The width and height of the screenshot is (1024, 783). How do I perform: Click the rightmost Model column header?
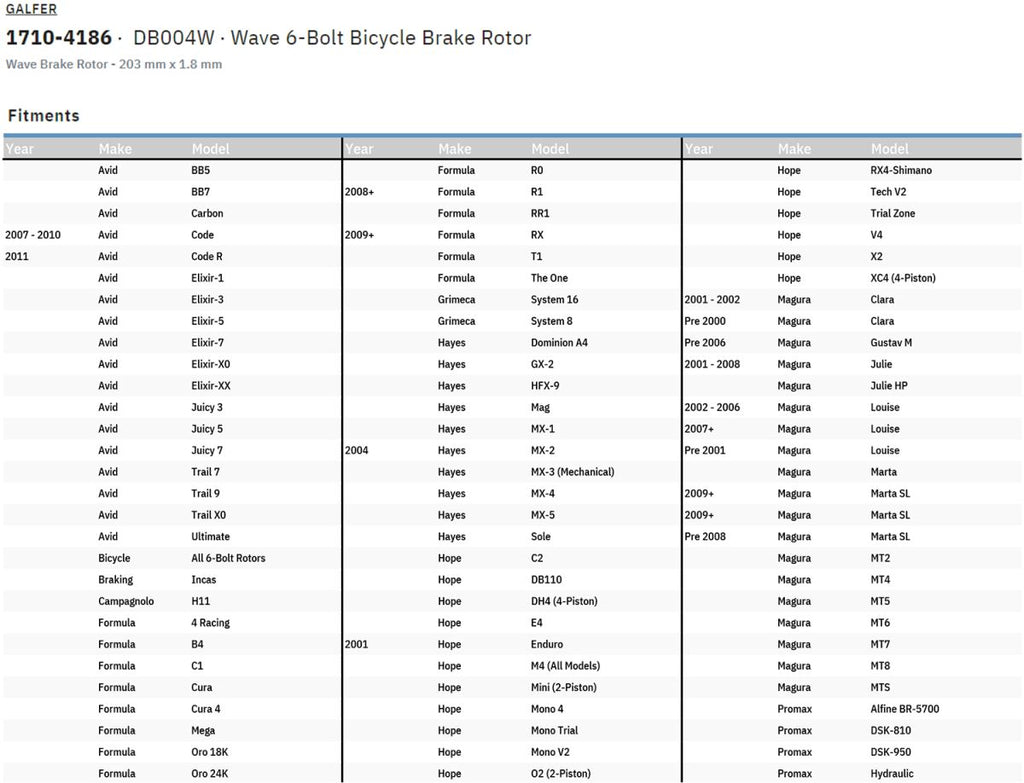[x=889, y=149]
